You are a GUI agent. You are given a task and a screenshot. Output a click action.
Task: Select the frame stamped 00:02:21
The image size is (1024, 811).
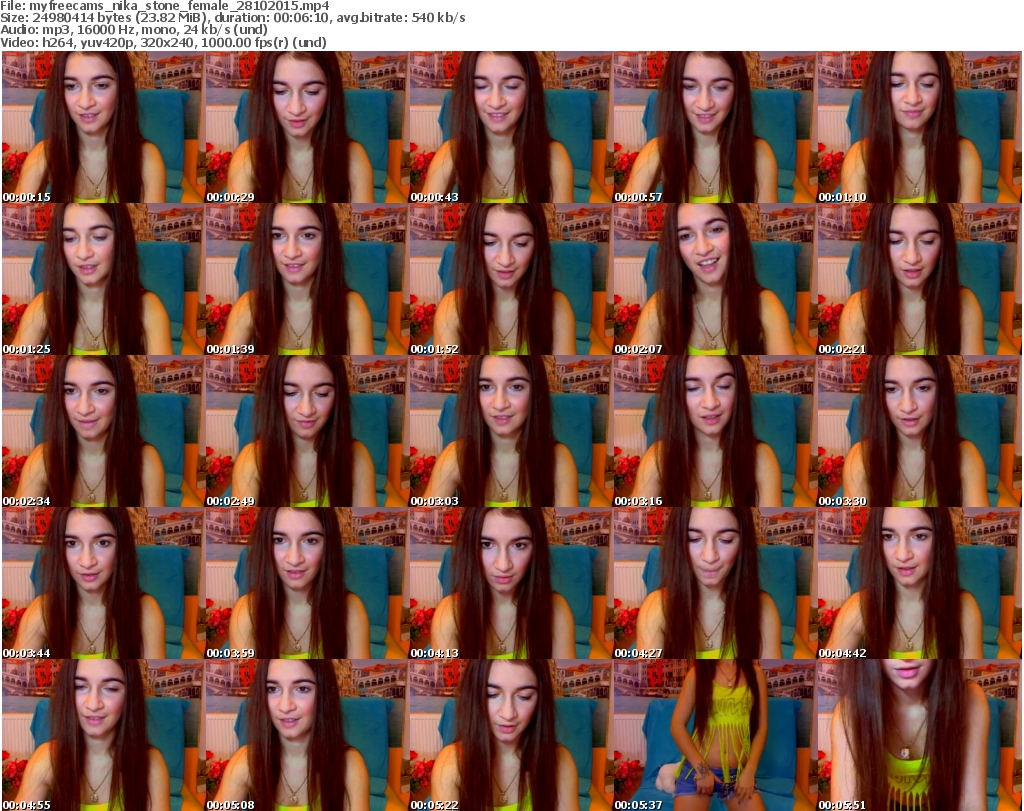pos(919,279)
